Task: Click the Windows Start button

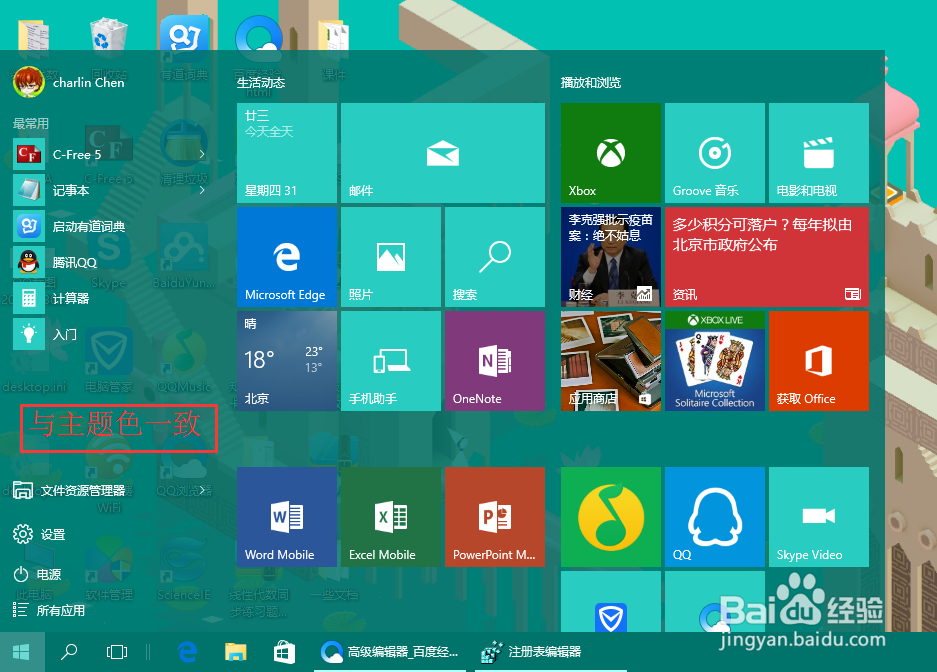Action: click(22, 652)
